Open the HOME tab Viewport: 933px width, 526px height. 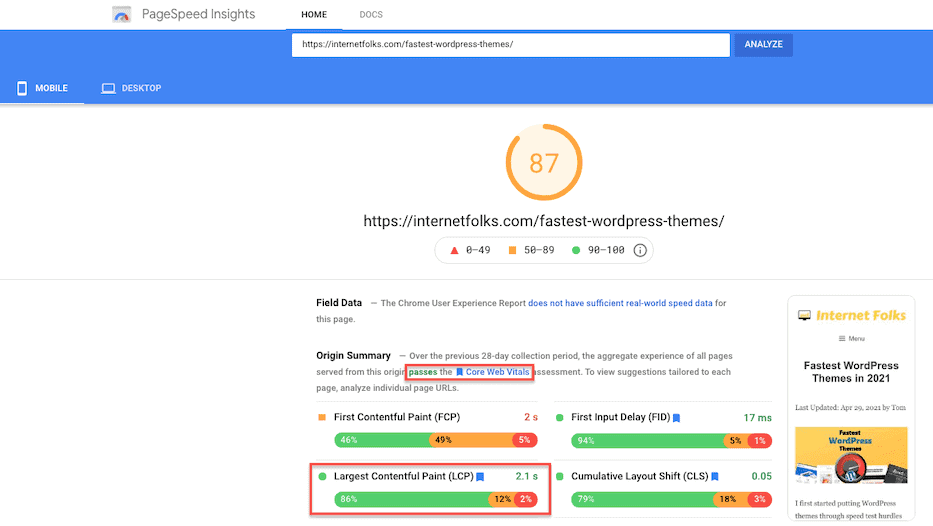(314, 14)
